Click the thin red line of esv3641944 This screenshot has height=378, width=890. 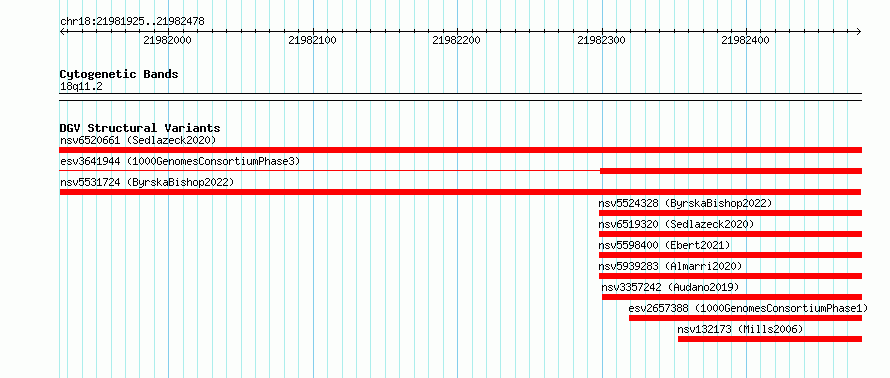click(x=330, y=170)
